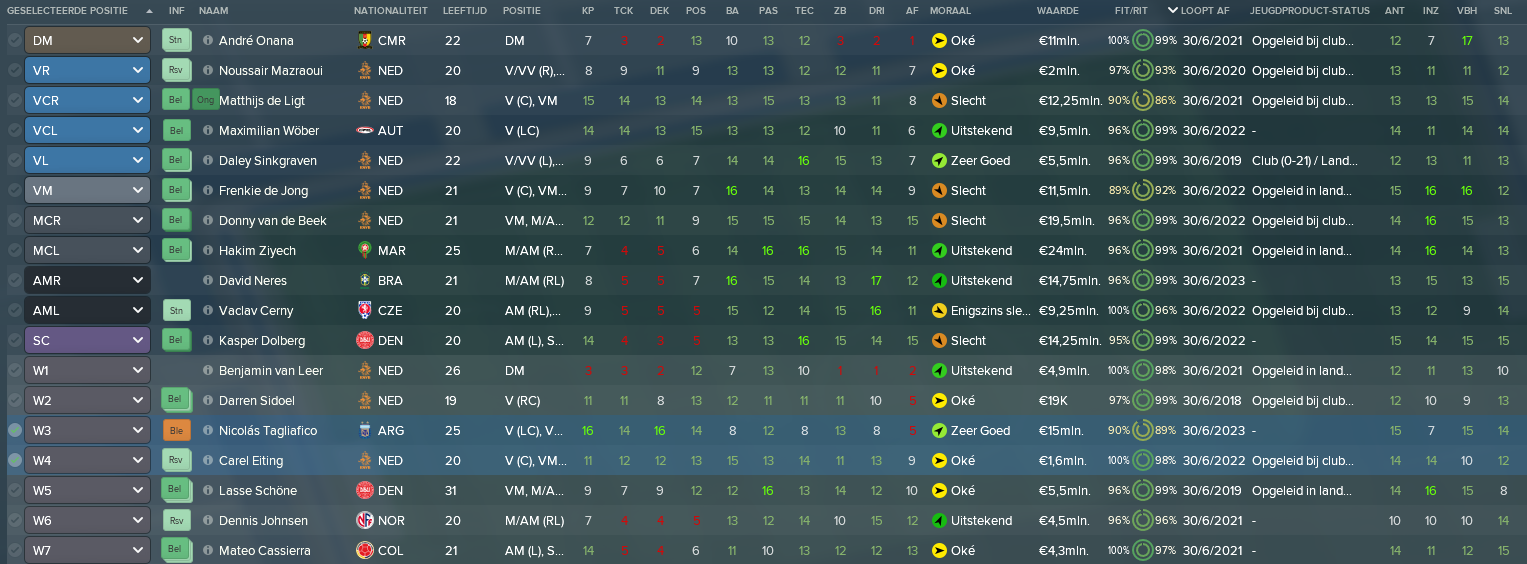The height and width of the screenshot is (564, 1527).
Task: Open the DM position dropdown
Action: [87, 41]
